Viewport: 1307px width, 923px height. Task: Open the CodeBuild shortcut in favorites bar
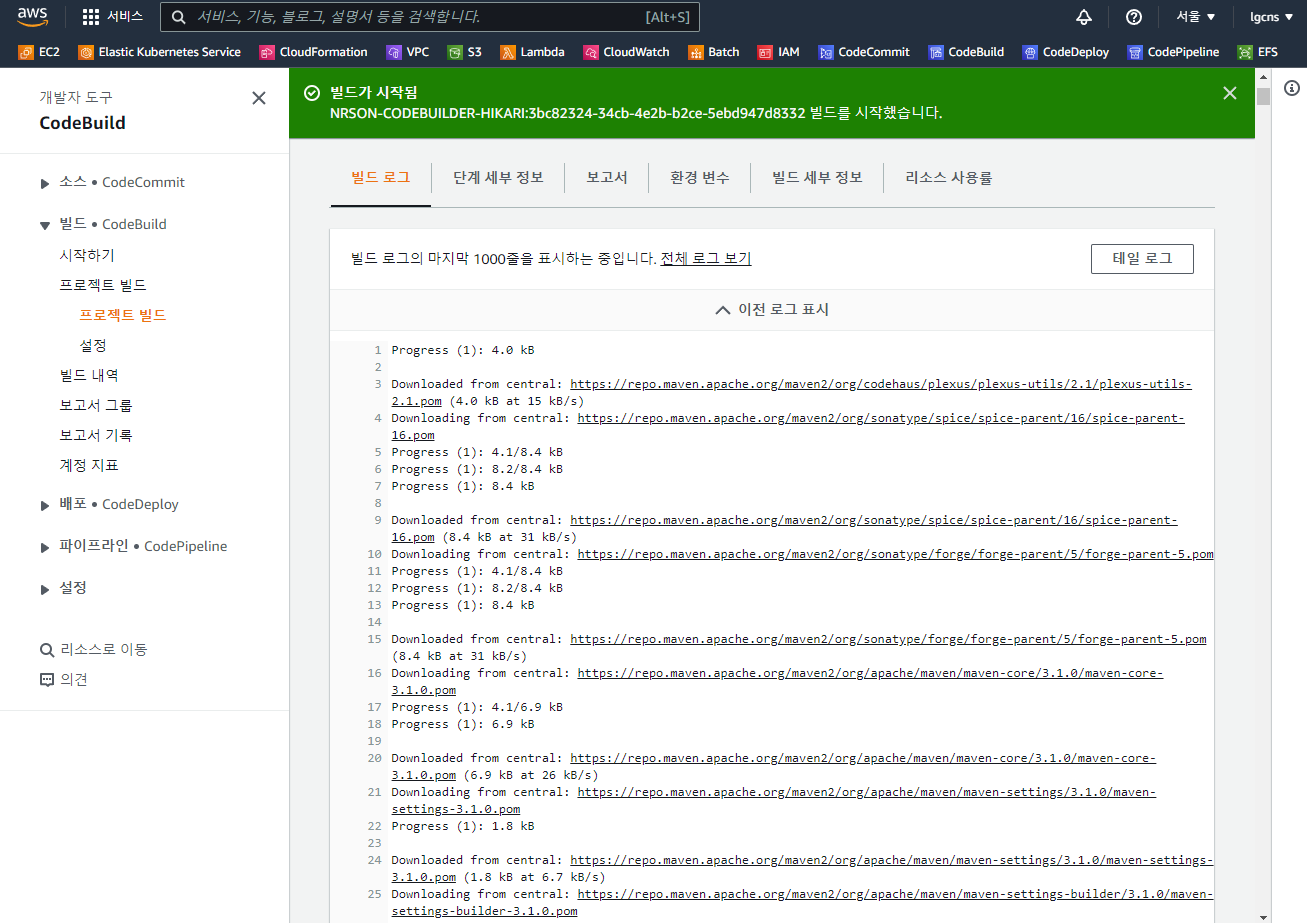pos(966,52)
